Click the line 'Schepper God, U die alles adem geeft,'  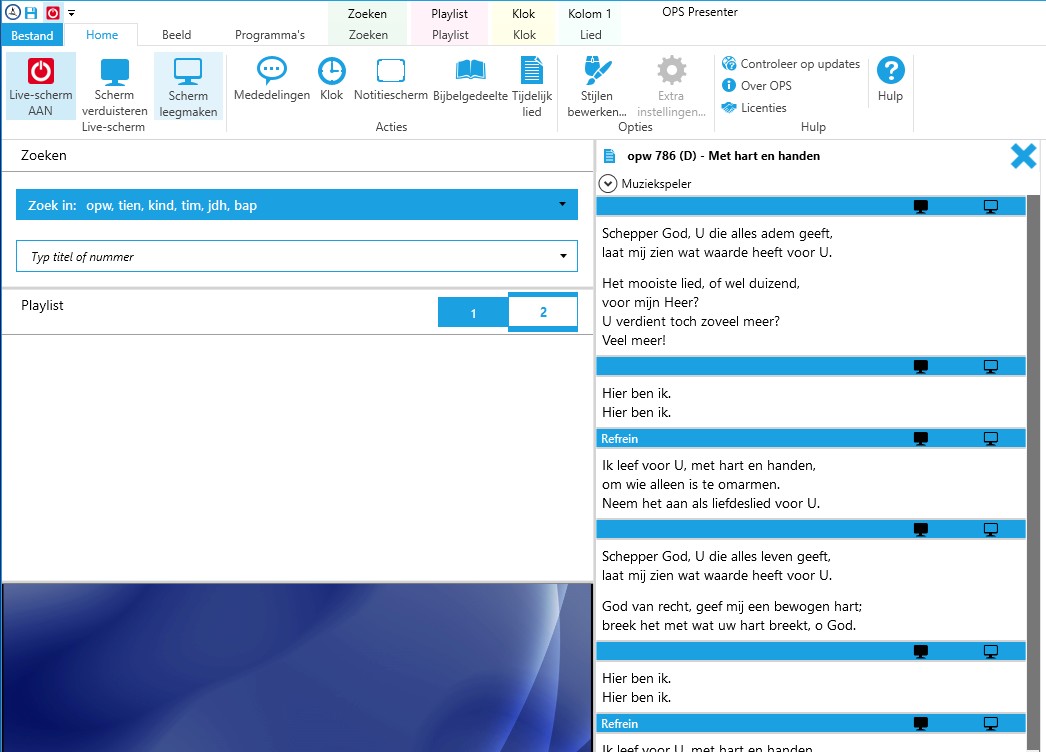pyautogui.click(x=717, y=234)
